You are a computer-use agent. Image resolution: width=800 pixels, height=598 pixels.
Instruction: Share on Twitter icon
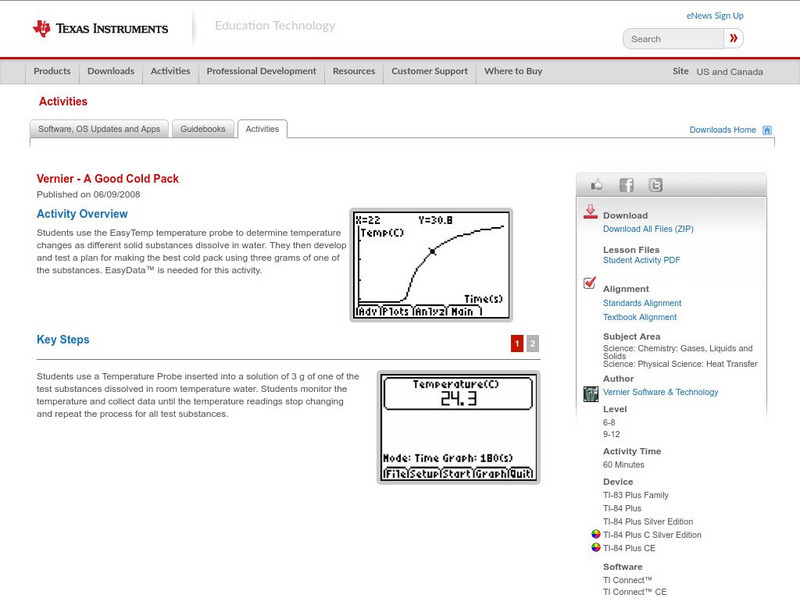656,185
